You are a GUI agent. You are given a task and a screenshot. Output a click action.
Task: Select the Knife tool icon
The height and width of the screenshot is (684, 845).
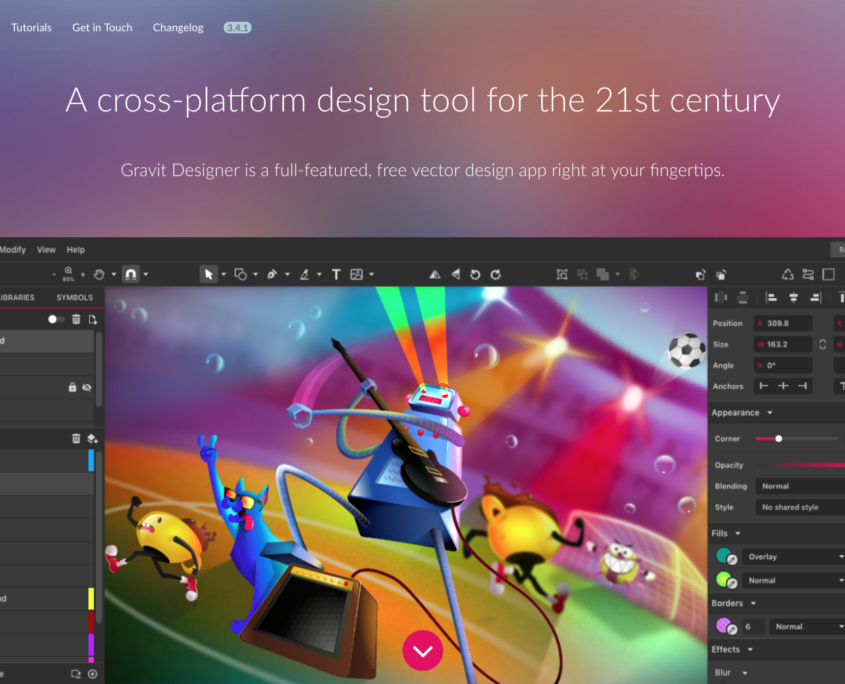click(x=304, y=274)
